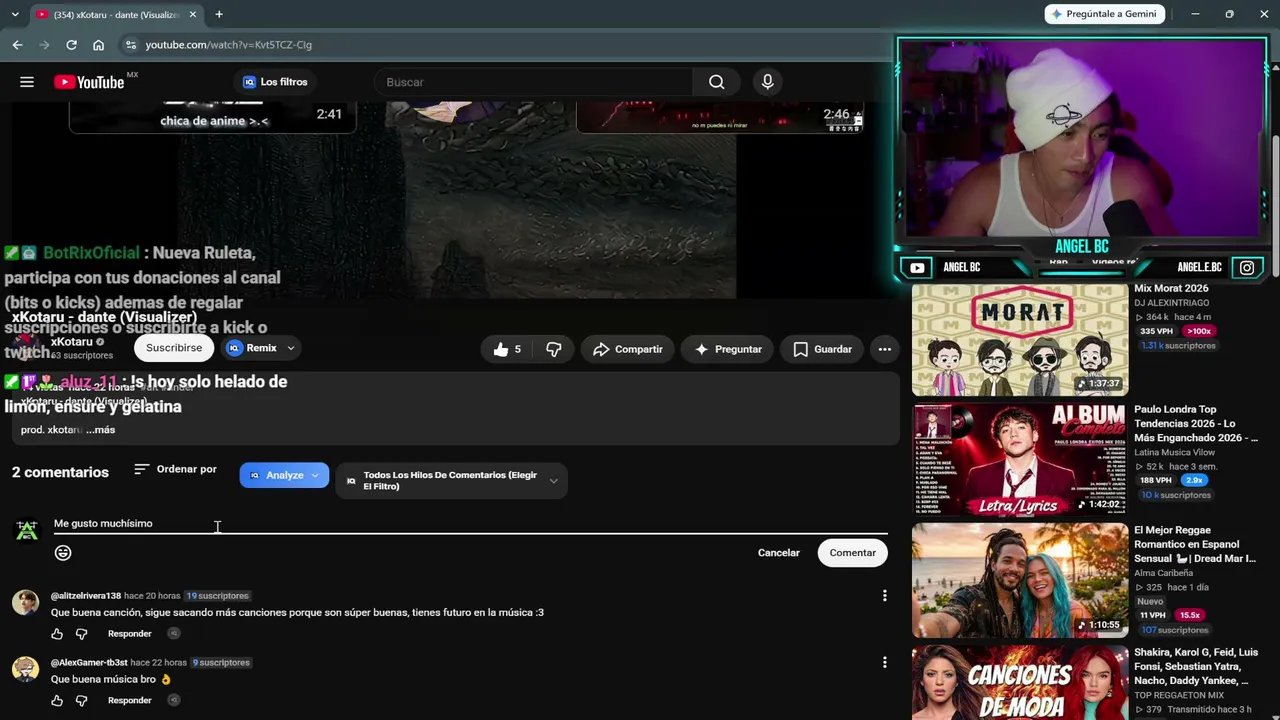Open the Mix Morat 2026 thumbnail
The image size is (1280, 720).
pyautogui.click(x=1020, y=340)
